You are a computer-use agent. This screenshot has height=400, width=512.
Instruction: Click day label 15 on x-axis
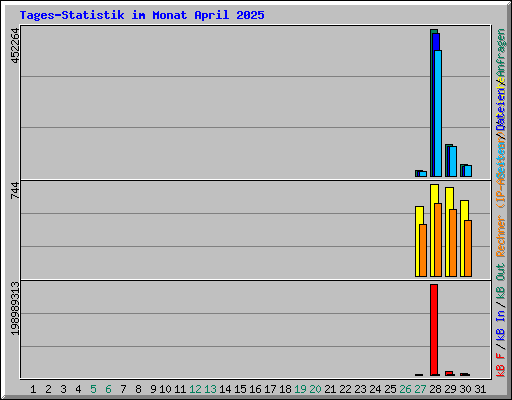click(x=240, y=389)
